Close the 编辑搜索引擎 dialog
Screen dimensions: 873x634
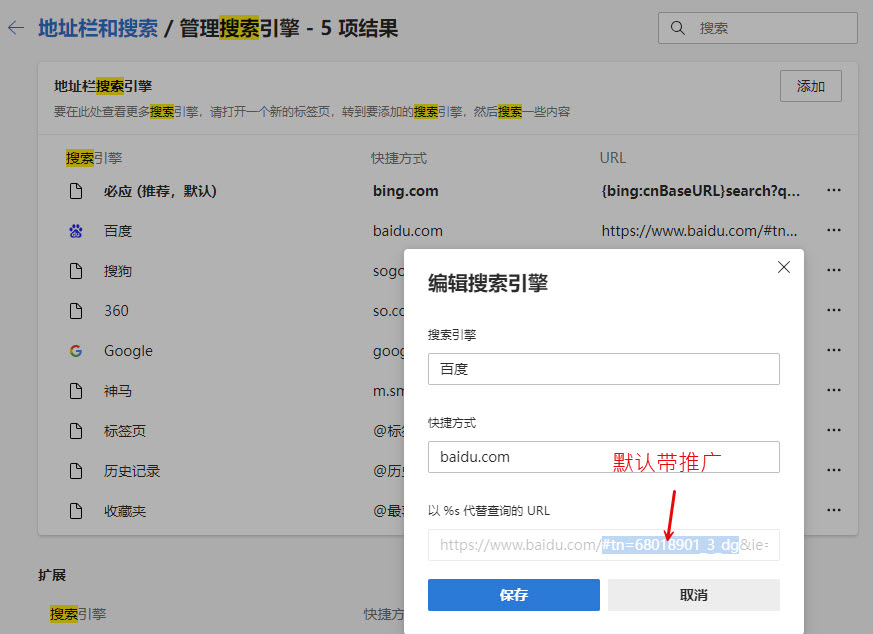pyautogui.click(x=783, y=267)
